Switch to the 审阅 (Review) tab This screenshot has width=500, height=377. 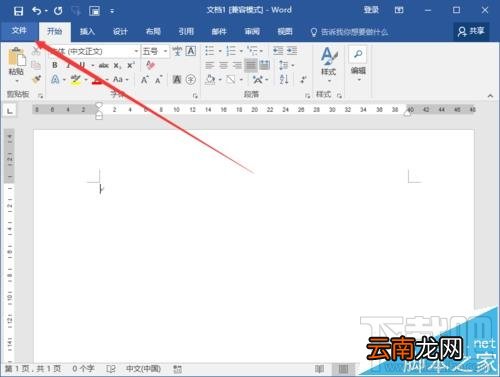(252, 32)
